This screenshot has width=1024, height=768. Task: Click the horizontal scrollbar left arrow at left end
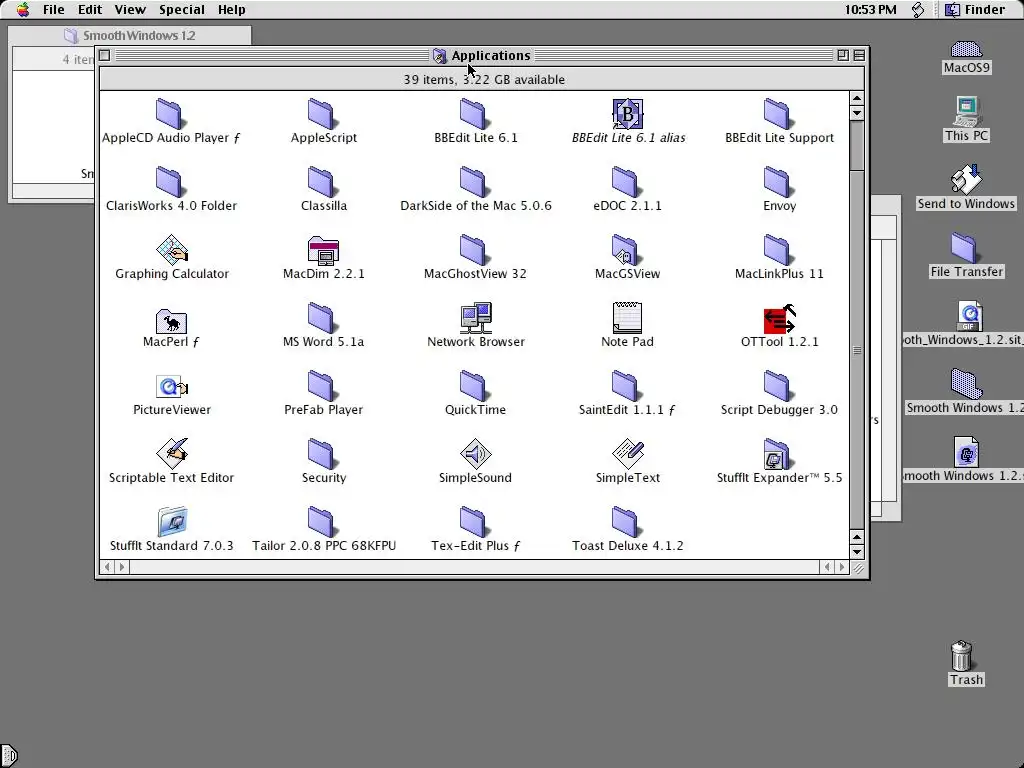108,567
